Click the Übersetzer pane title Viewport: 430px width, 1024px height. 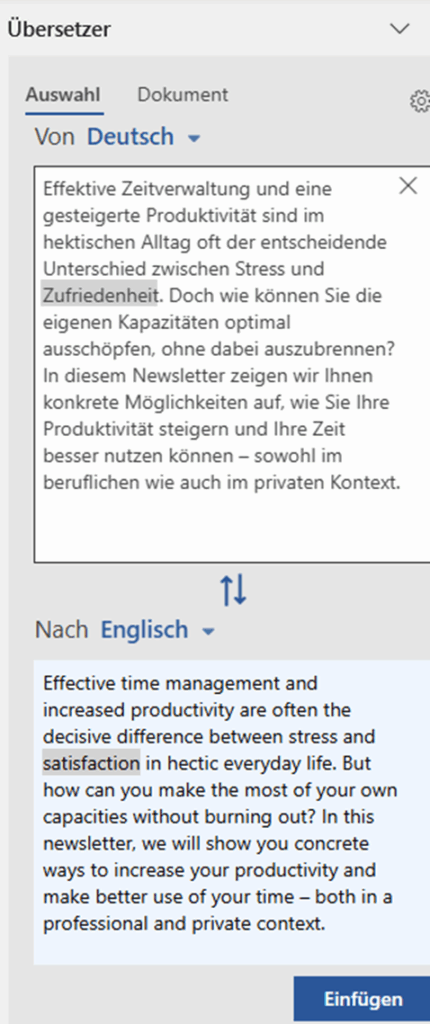(x=59, y=29)
